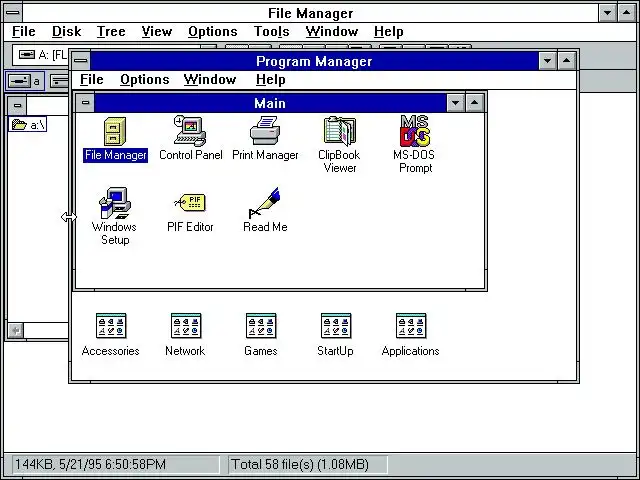The width and height of the screenshot is (640, 480).
Task: Open the Main group window control menu box
Action: [85, 102]
